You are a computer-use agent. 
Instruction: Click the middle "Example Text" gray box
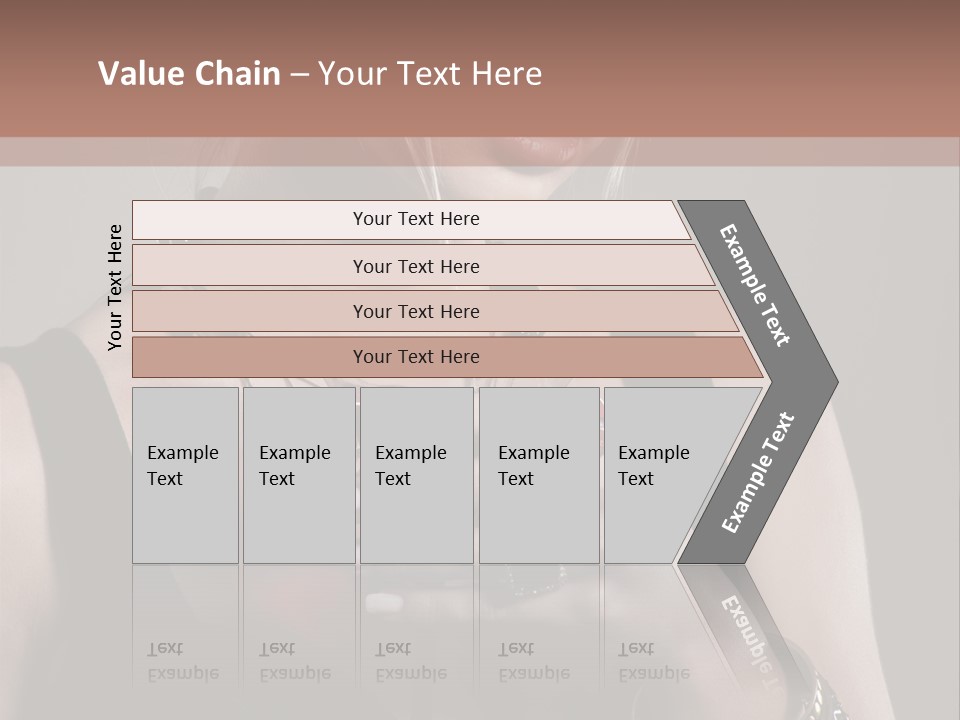click(416, 474)
